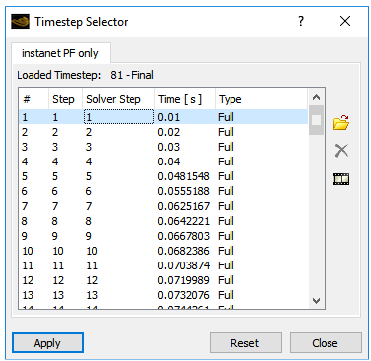Click the import/load results folder icon
The height and width of the screenshot is (361, 371).
coord(341,122)
